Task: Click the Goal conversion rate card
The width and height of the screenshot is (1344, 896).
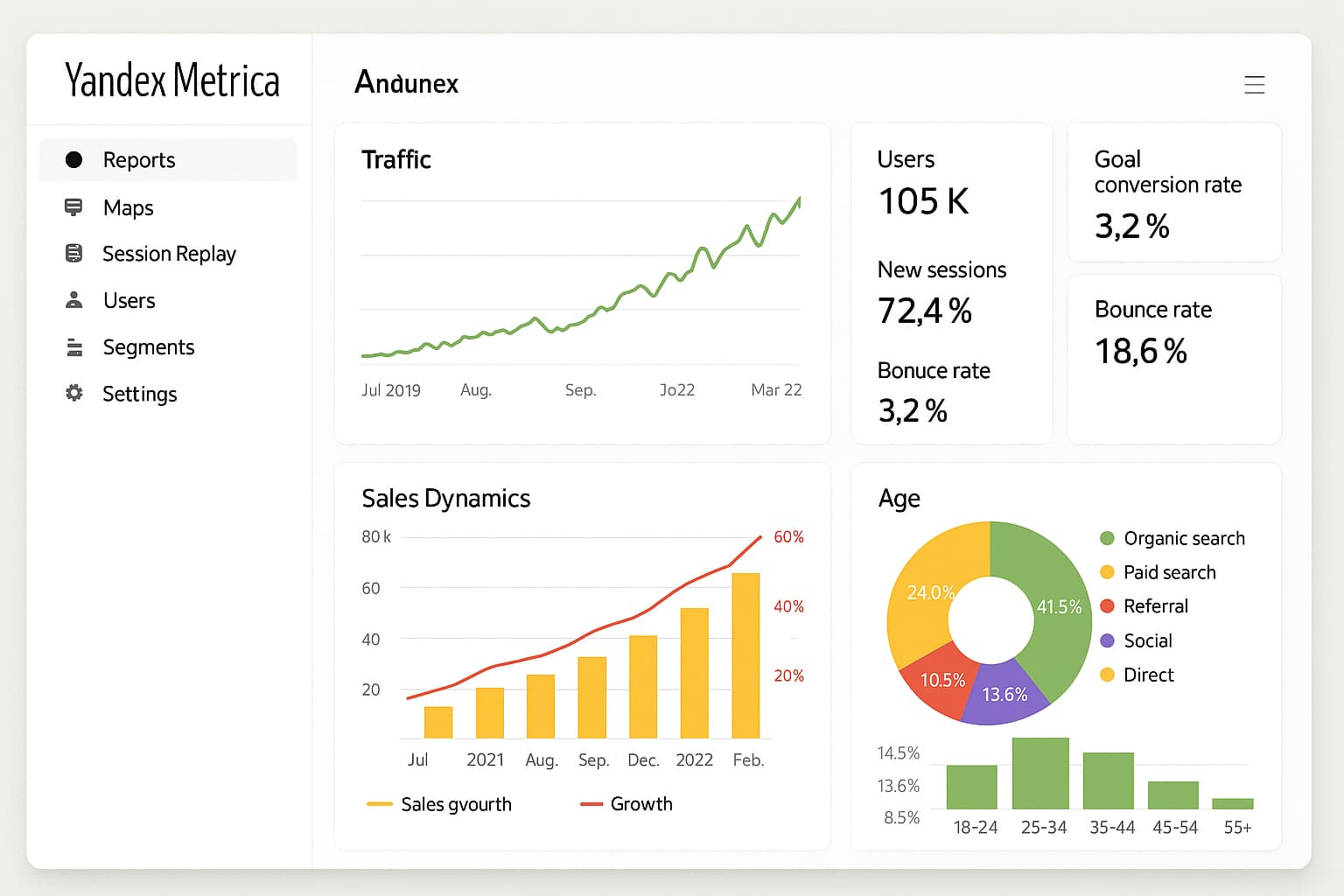Action: pyautogui.click(x=1174, y=192)
